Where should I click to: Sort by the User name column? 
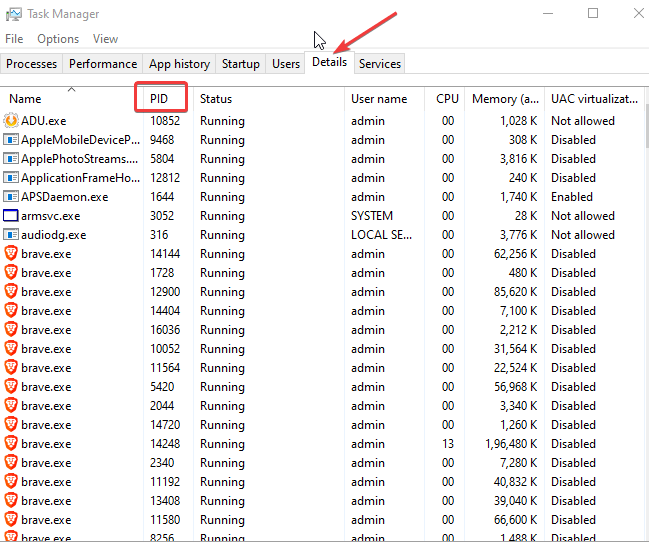(x=379, y=99)
